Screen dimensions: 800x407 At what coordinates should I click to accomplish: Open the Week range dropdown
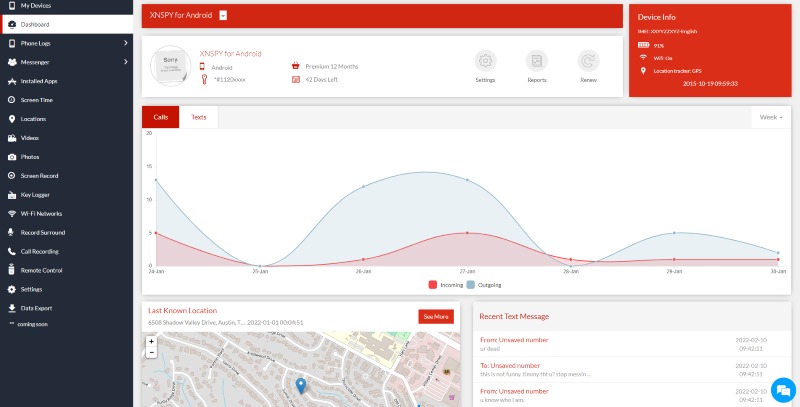770,117
